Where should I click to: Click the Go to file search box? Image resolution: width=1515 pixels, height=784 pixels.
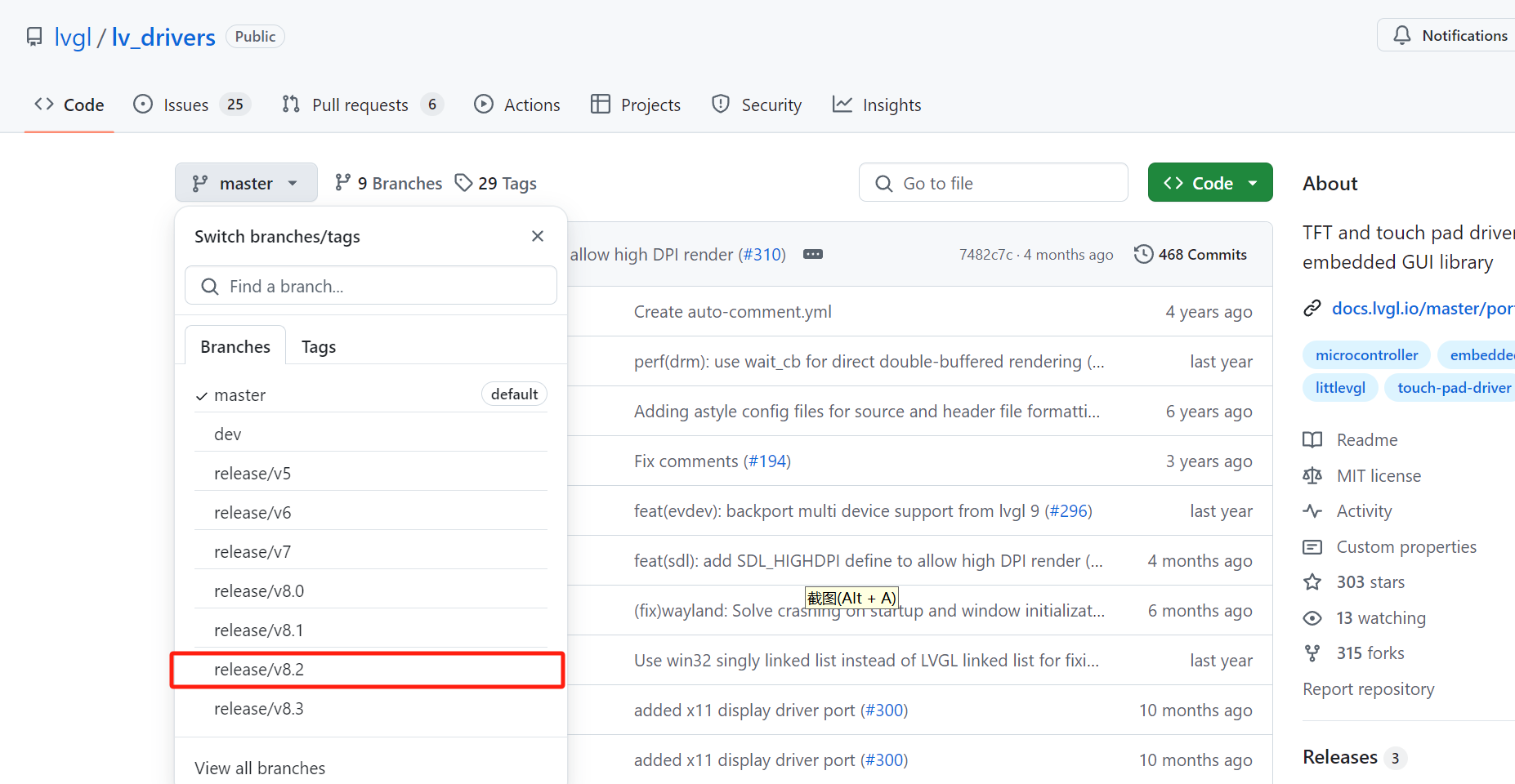click(x=994, y=182)
